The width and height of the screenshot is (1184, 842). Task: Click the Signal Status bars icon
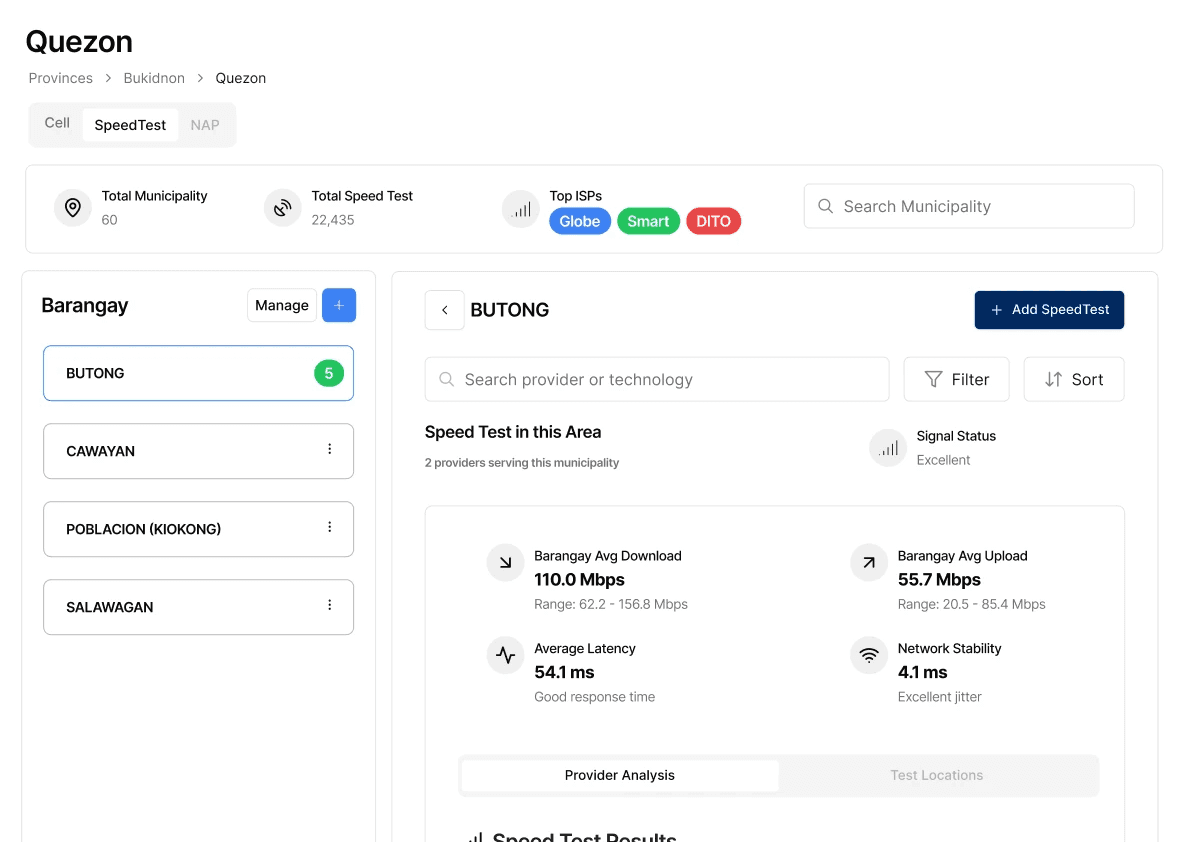888,448
